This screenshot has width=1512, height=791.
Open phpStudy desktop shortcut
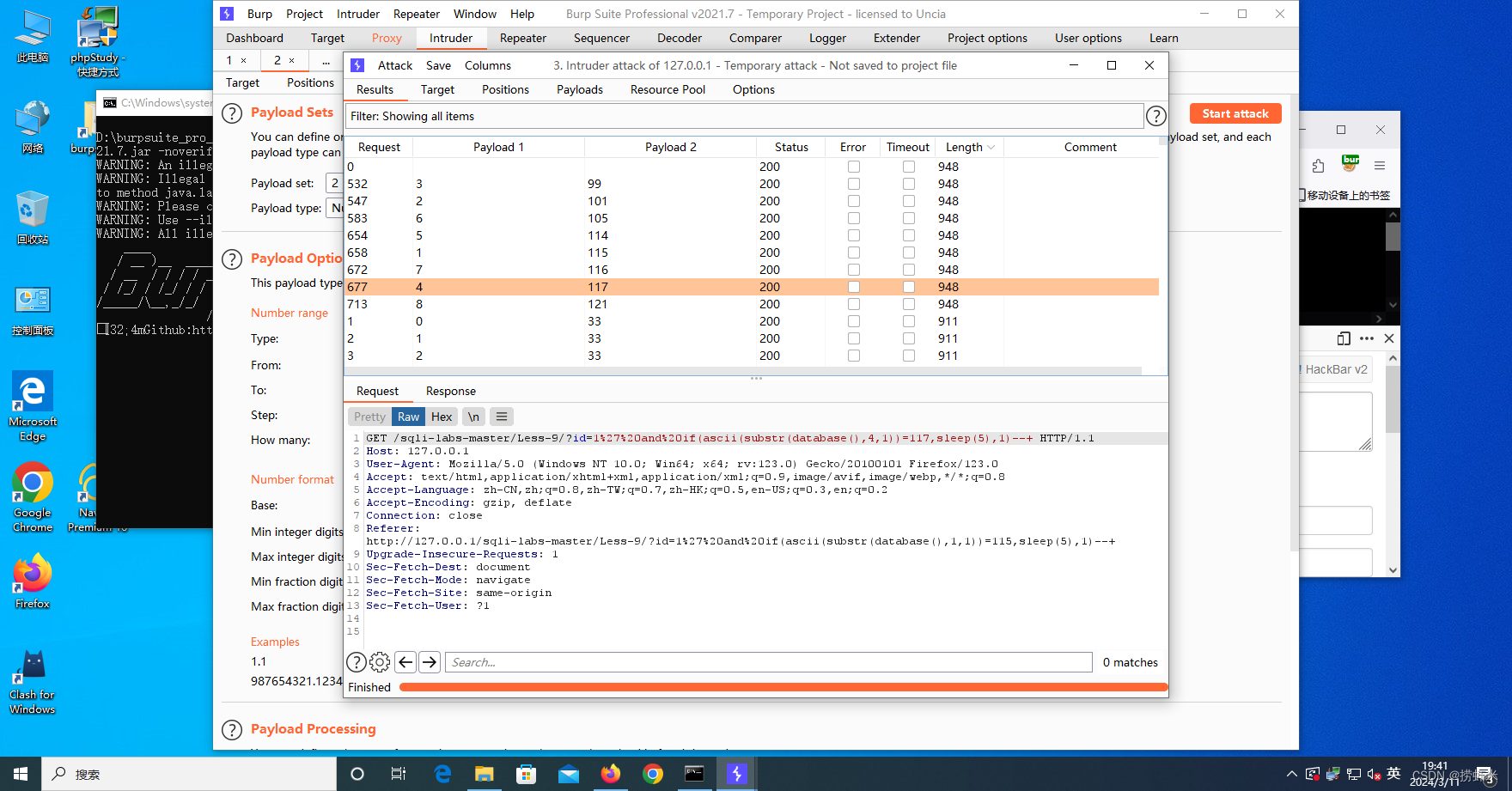98,42
